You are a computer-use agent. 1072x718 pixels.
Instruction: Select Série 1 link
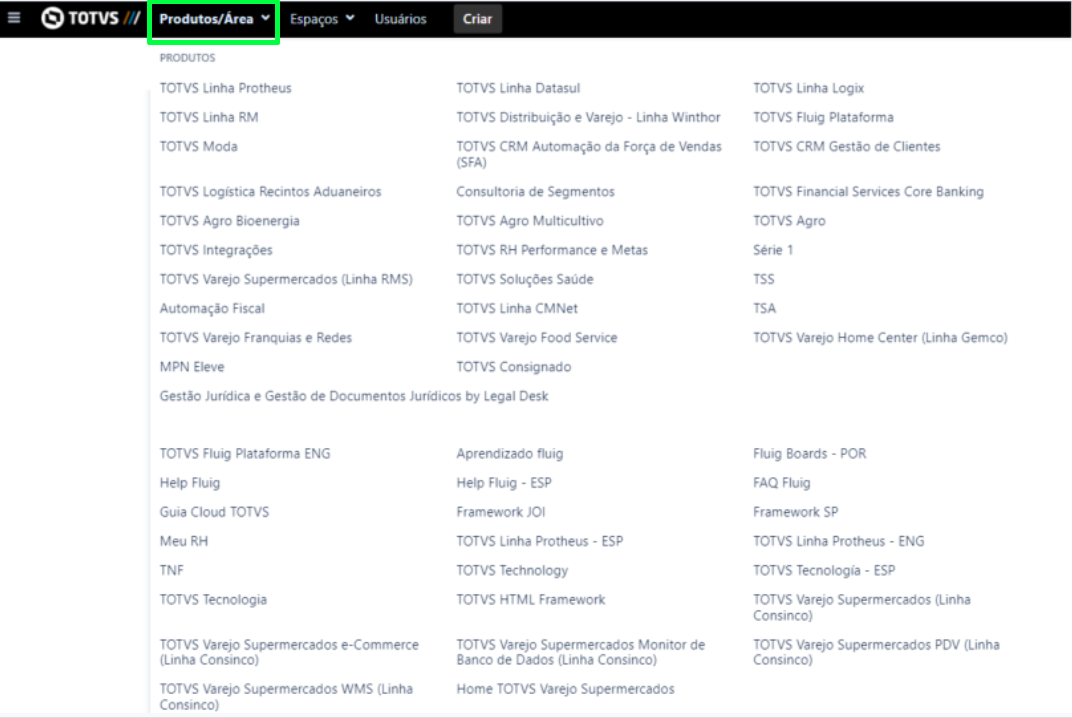pyautogui.click(x=773, y=250)
